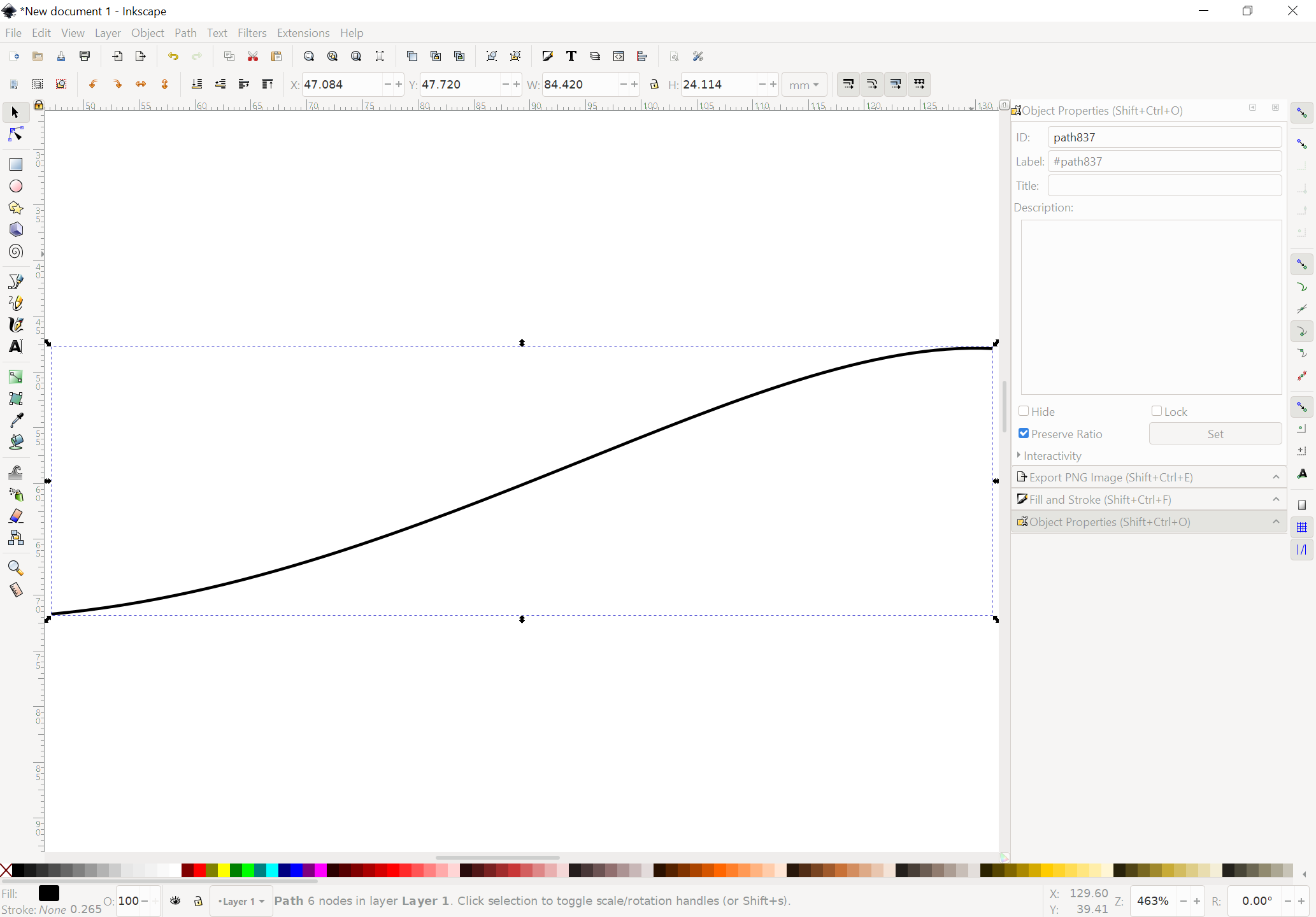Select the Text tool in toolbox
The image size is (1316, 917).
click(x=16, y=346)
